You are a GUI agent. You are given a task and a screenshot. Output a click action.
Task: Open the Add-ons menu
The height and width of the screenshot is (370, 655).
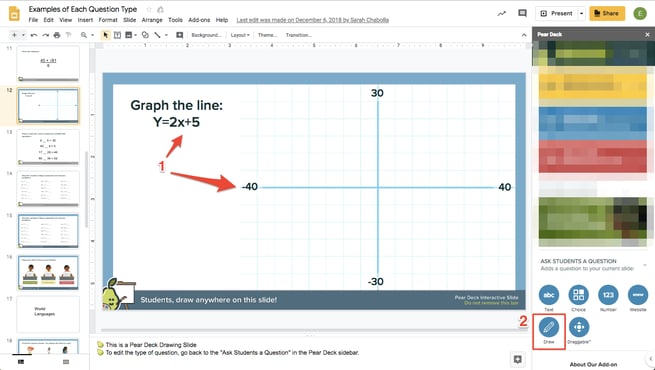[199, 20]
